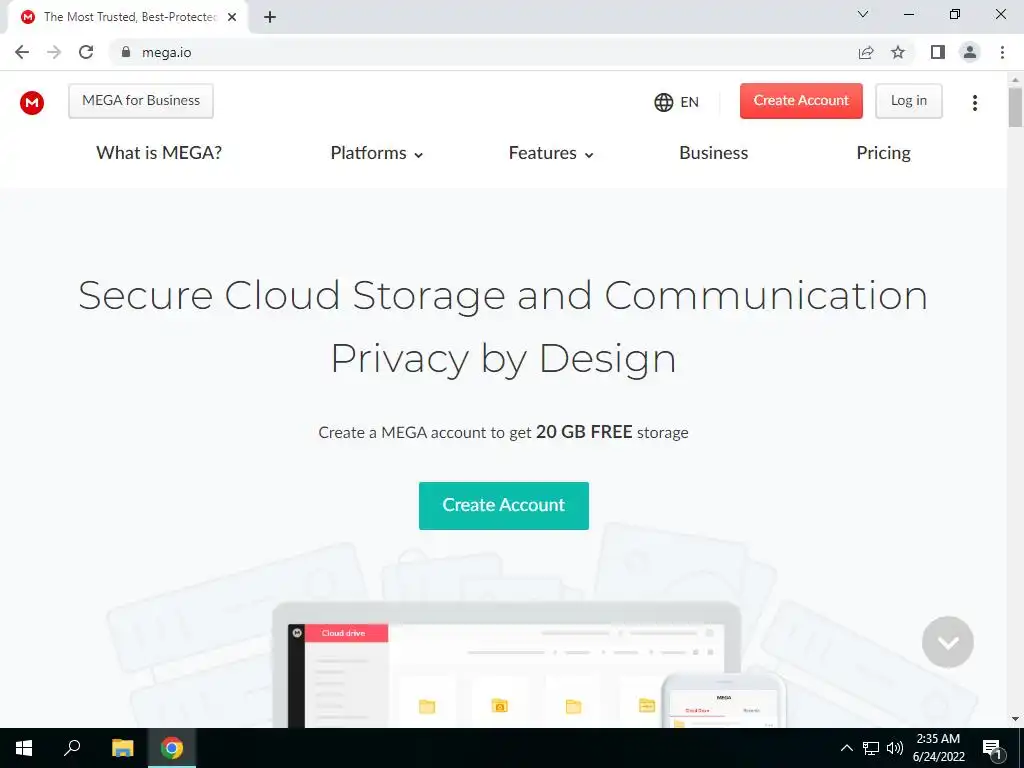Click the '20 GB FREE' text
The height and width of the screenshot is (768, 1024).
(584, 432)
